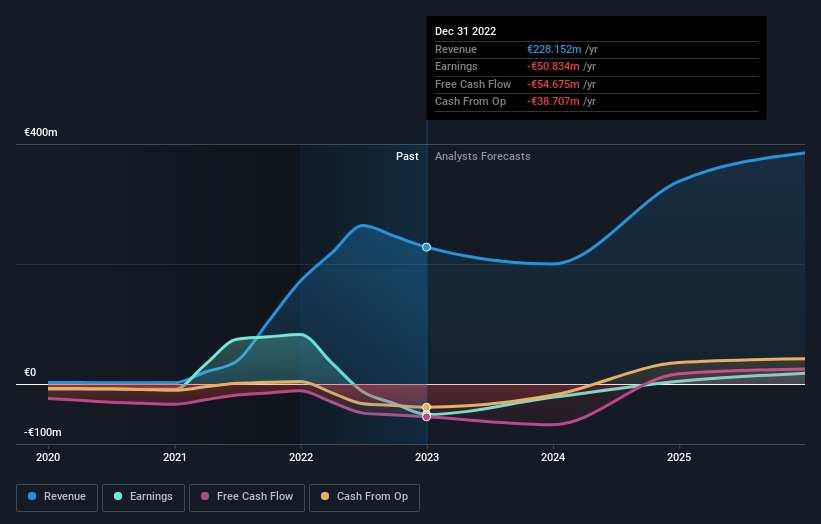This screenshot has height=524, width=821.
Task: Click the Earnings row label in the tooltip
Action: click(x=456, y=66)
